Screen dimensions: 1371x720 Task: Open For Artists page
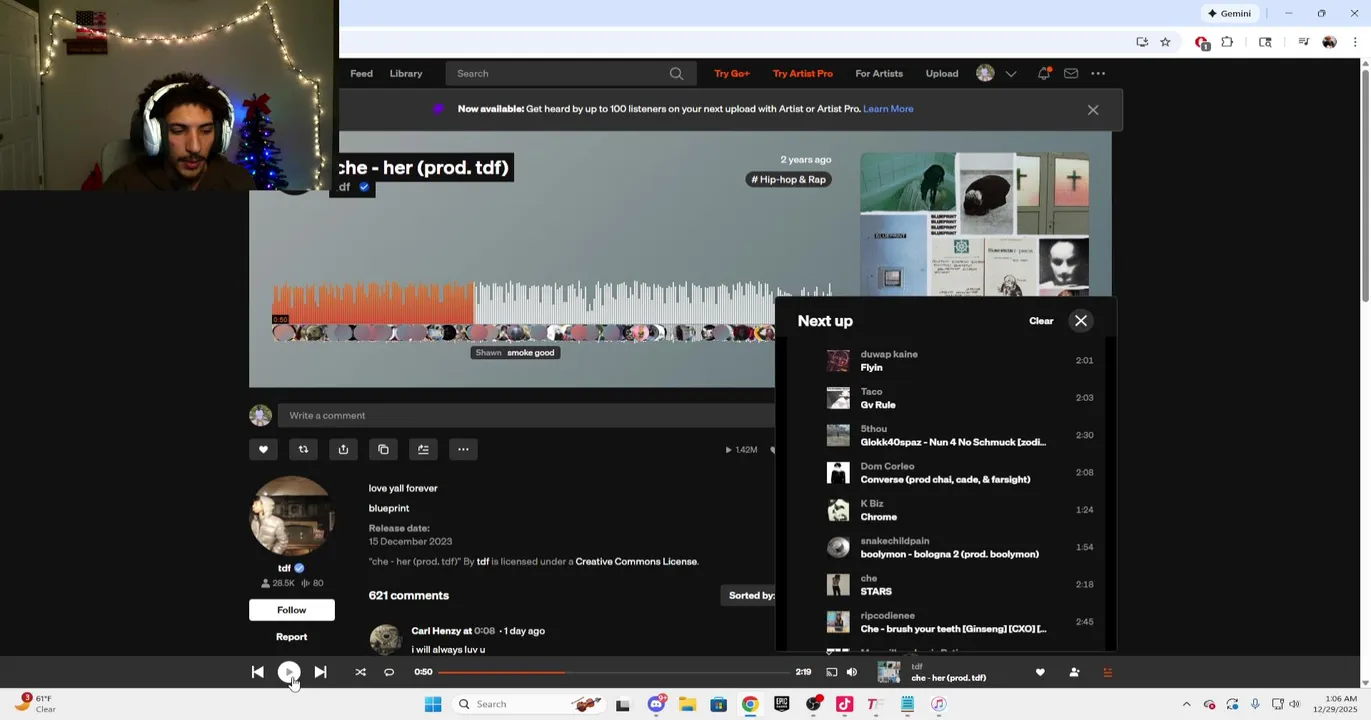point(879,73)
